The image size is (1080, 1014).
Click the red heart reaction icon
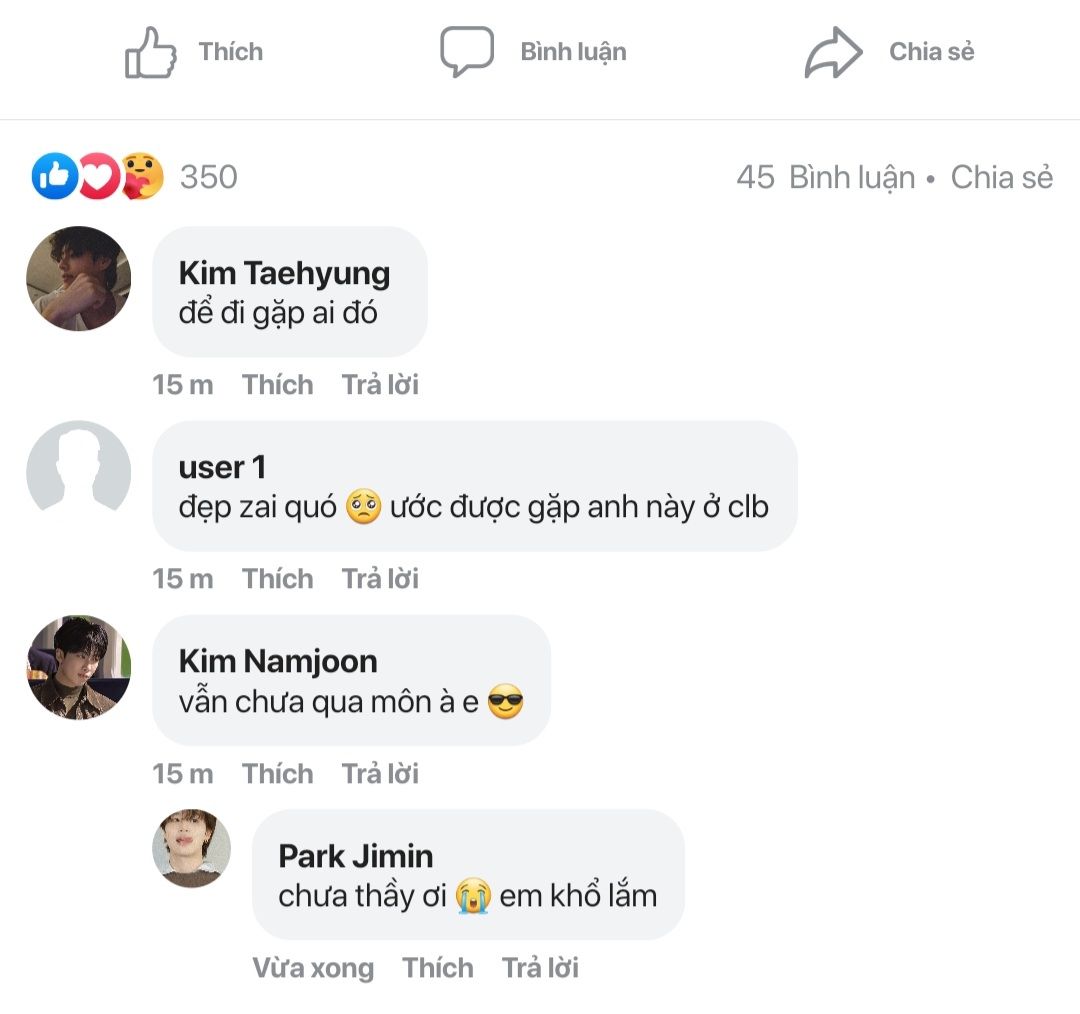coord(97,177)
